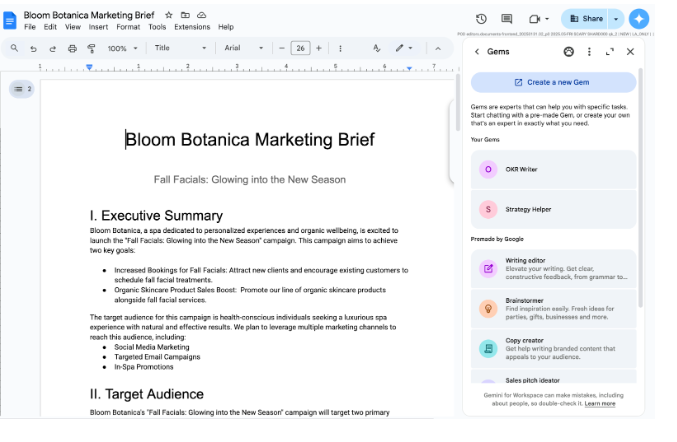
Task: Toggle the document outline tabs button
Action: (x=22, y=89)
